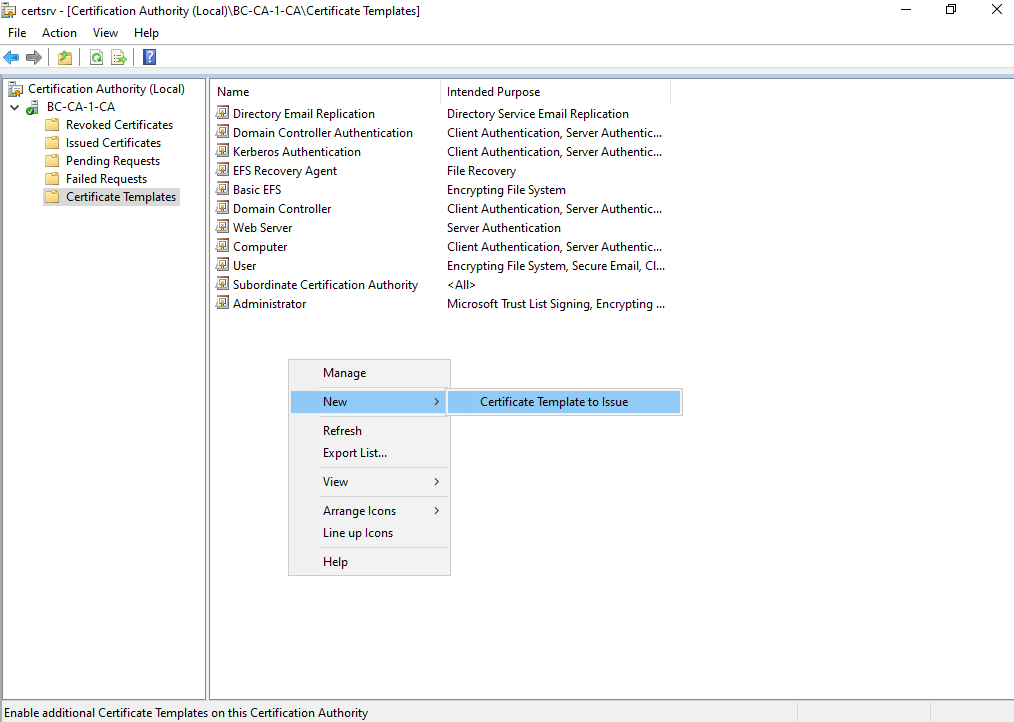Viewport: 1014px width, 722px height.
Task: Click the EFS Recovery Agent template icon
Action: (222, 170)
